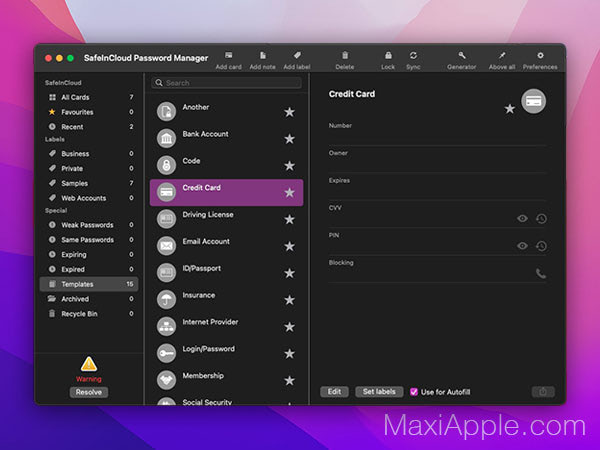Viewport: 600px width, 450px height.
Task: Show PIN history clock icon
Action: pyautogui.click(x=541, y=246)
